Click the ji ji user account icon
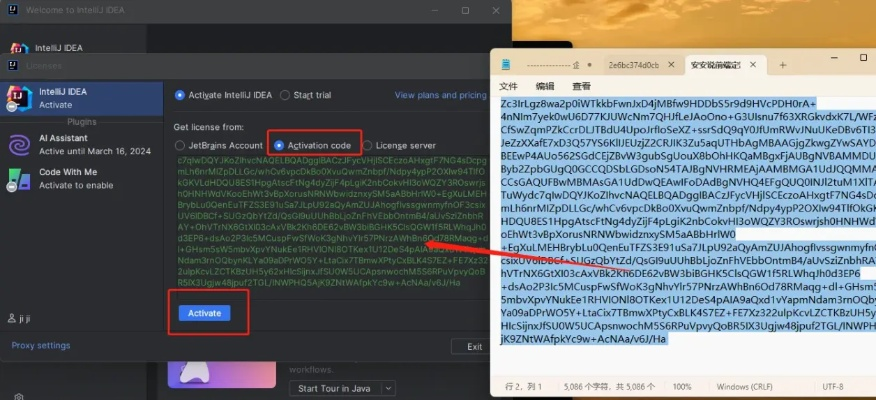 12,318
